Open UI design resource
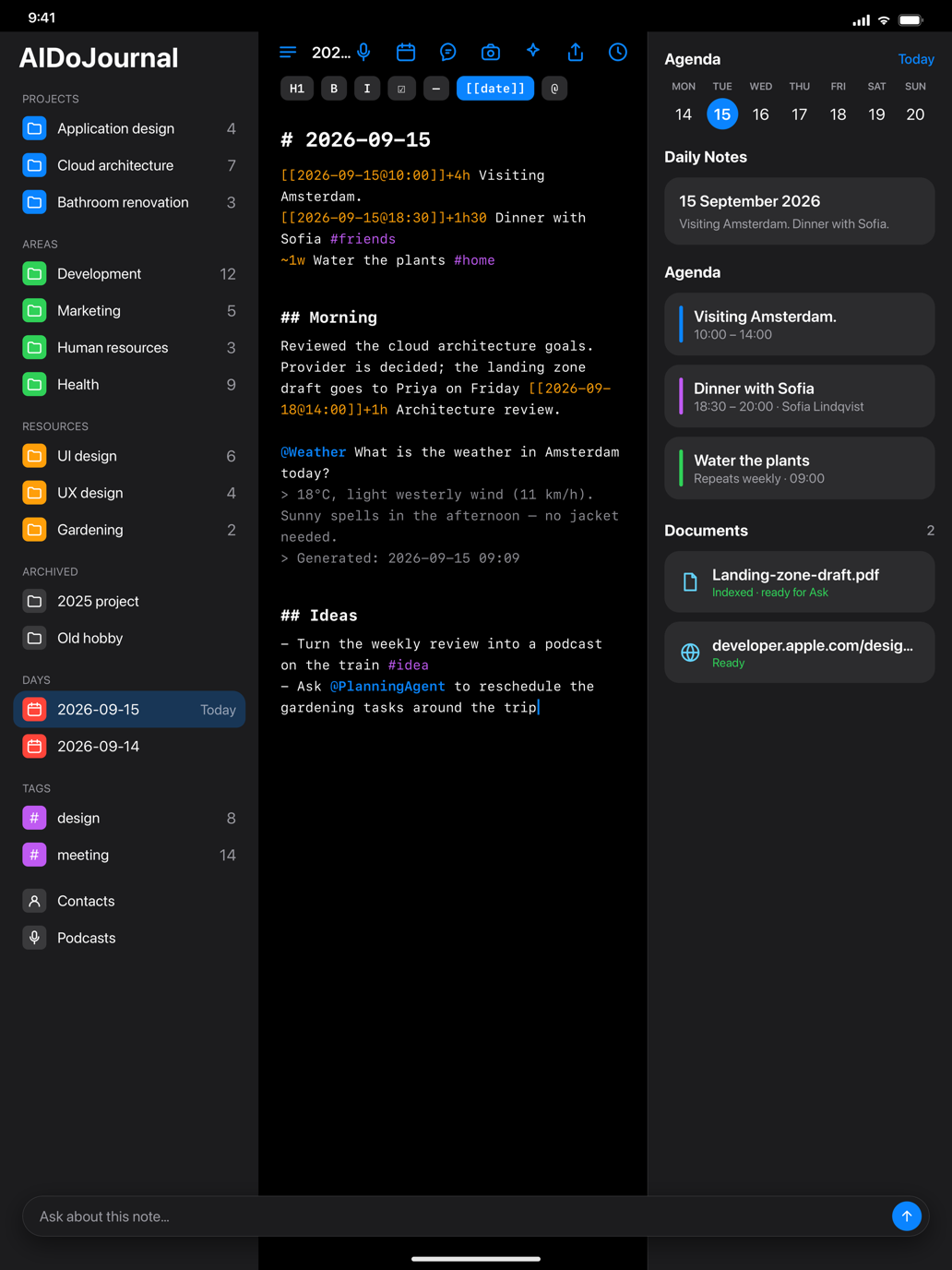 coord(129,456)
